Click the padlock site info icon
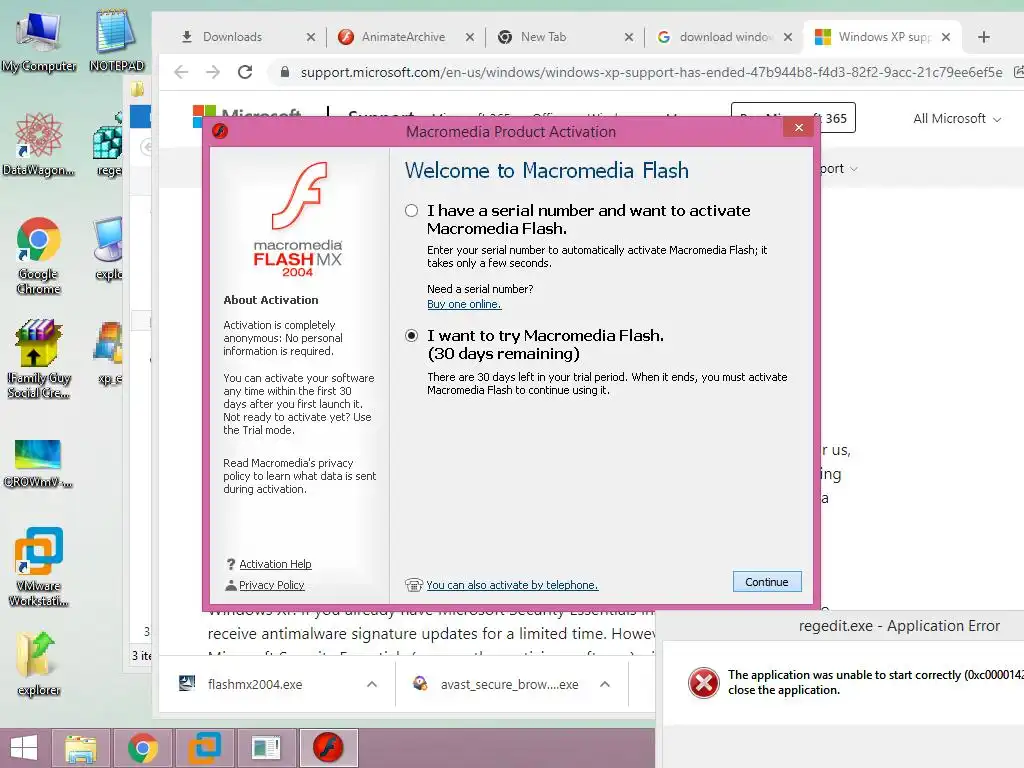The height and width of the screenshot is (768, 1024). tap(284, 72)
